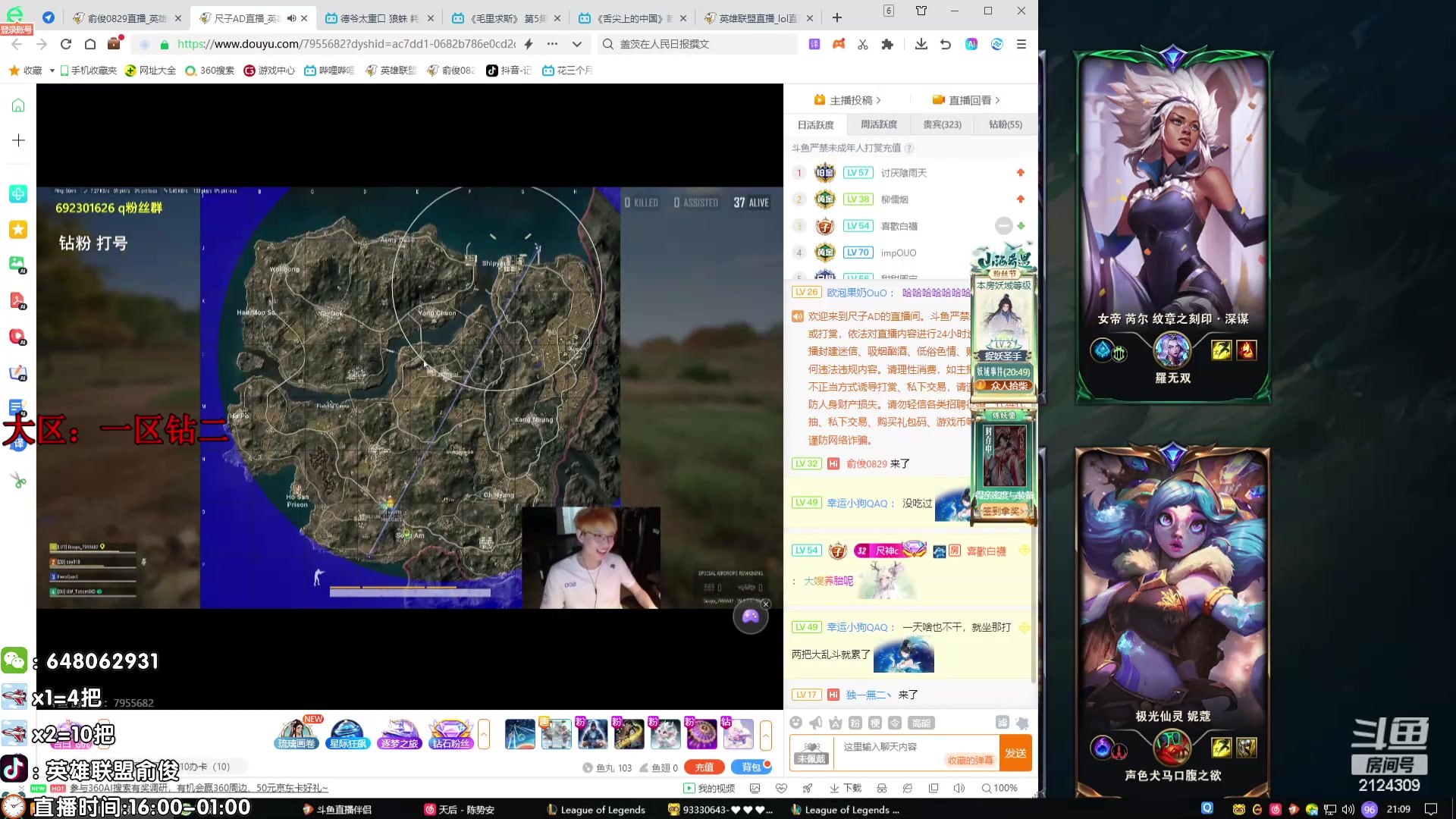Viewport: 1456px width, 819px height.
Task: Click the streamer webcam overlay in video
Action: pos(591,557)
